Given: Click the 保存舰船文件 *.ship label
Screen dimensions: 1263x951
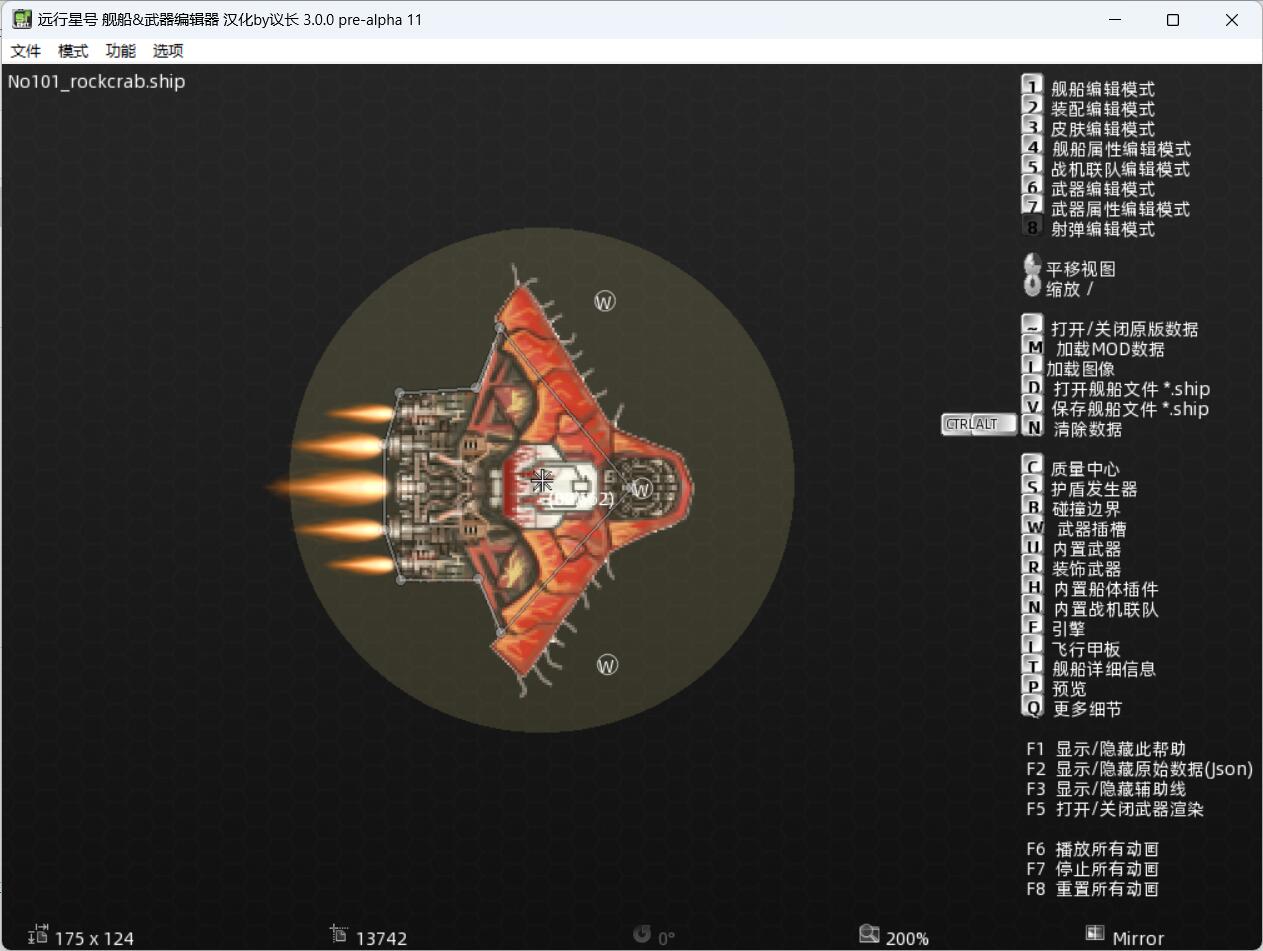Looking at the screenshot, I should [1130, 409].
